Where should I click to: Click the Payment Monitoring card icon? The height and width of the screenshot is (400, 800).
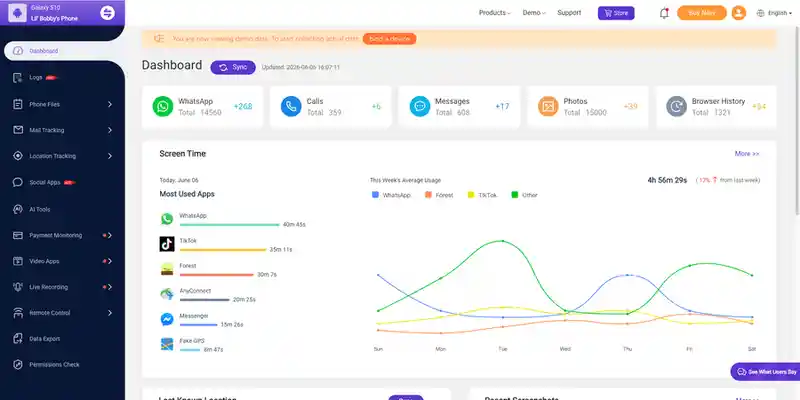click(18, 235)
